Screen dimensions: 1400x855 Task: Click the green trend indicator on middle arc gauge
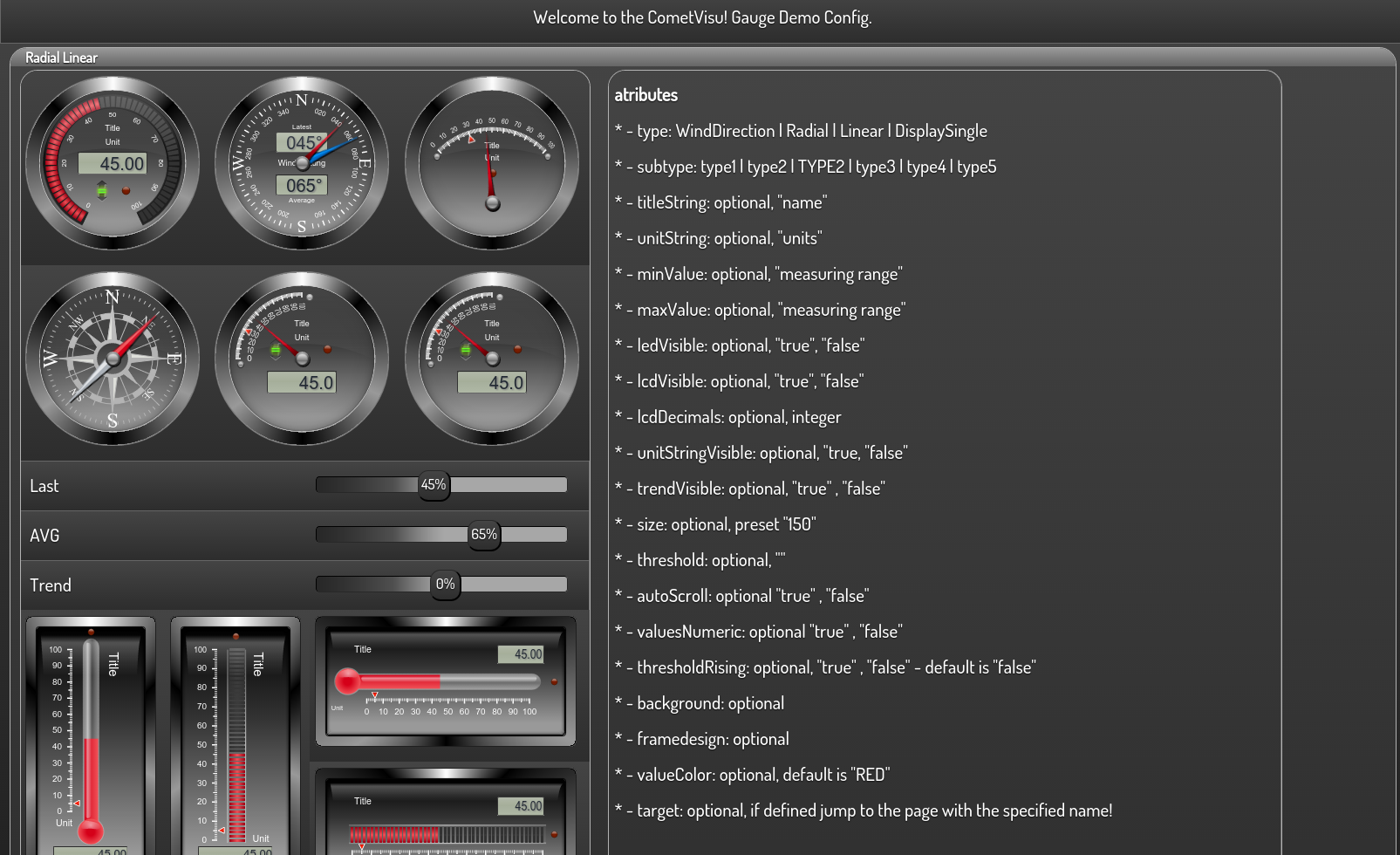(276, 351)
